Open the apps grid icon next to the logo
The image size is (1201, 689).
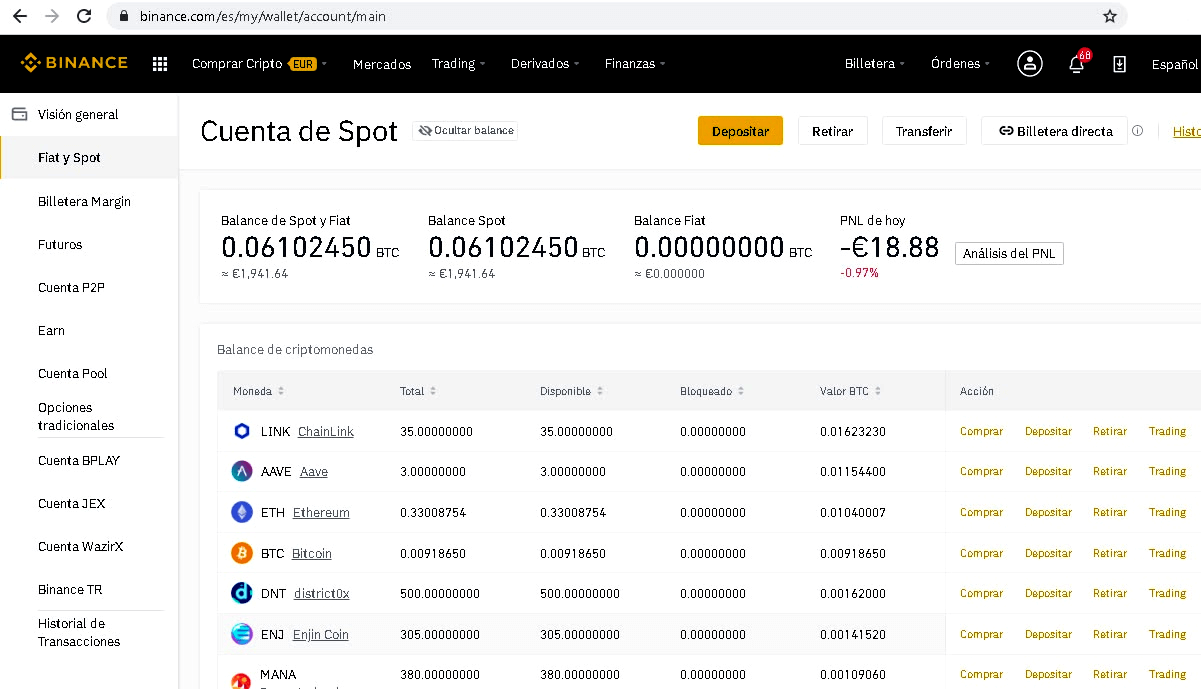pyautogui.click(x=158, y=63)
